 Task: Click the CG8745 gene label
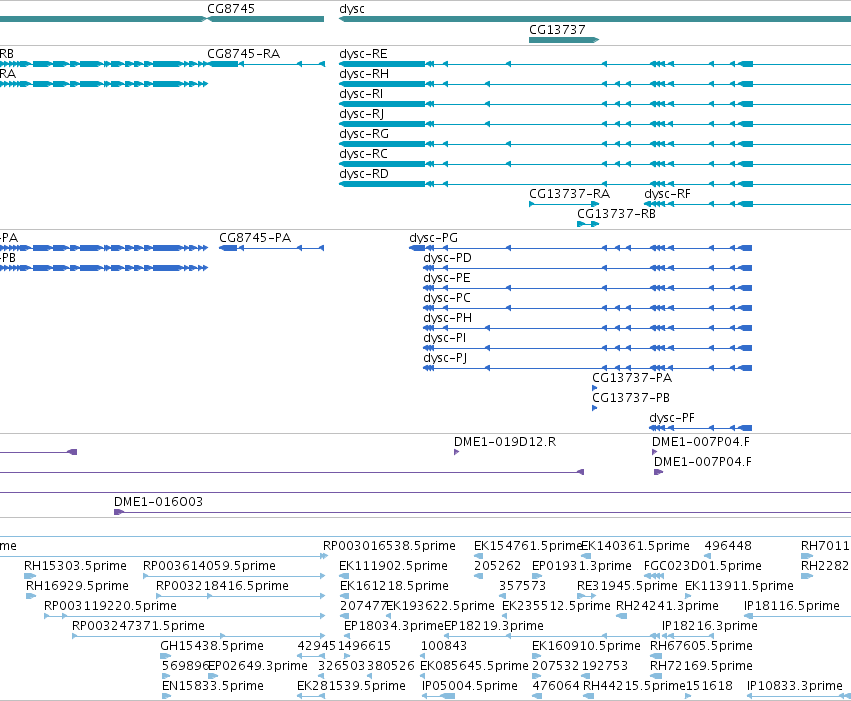pyautogui.click(x=231, y=9)
